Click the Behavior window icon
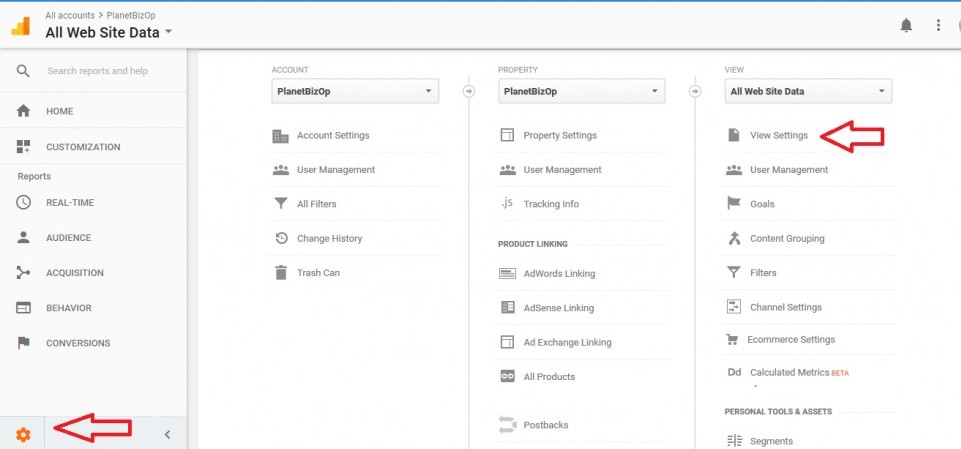Viewport: 961px width, 449px height. [23, 308]
